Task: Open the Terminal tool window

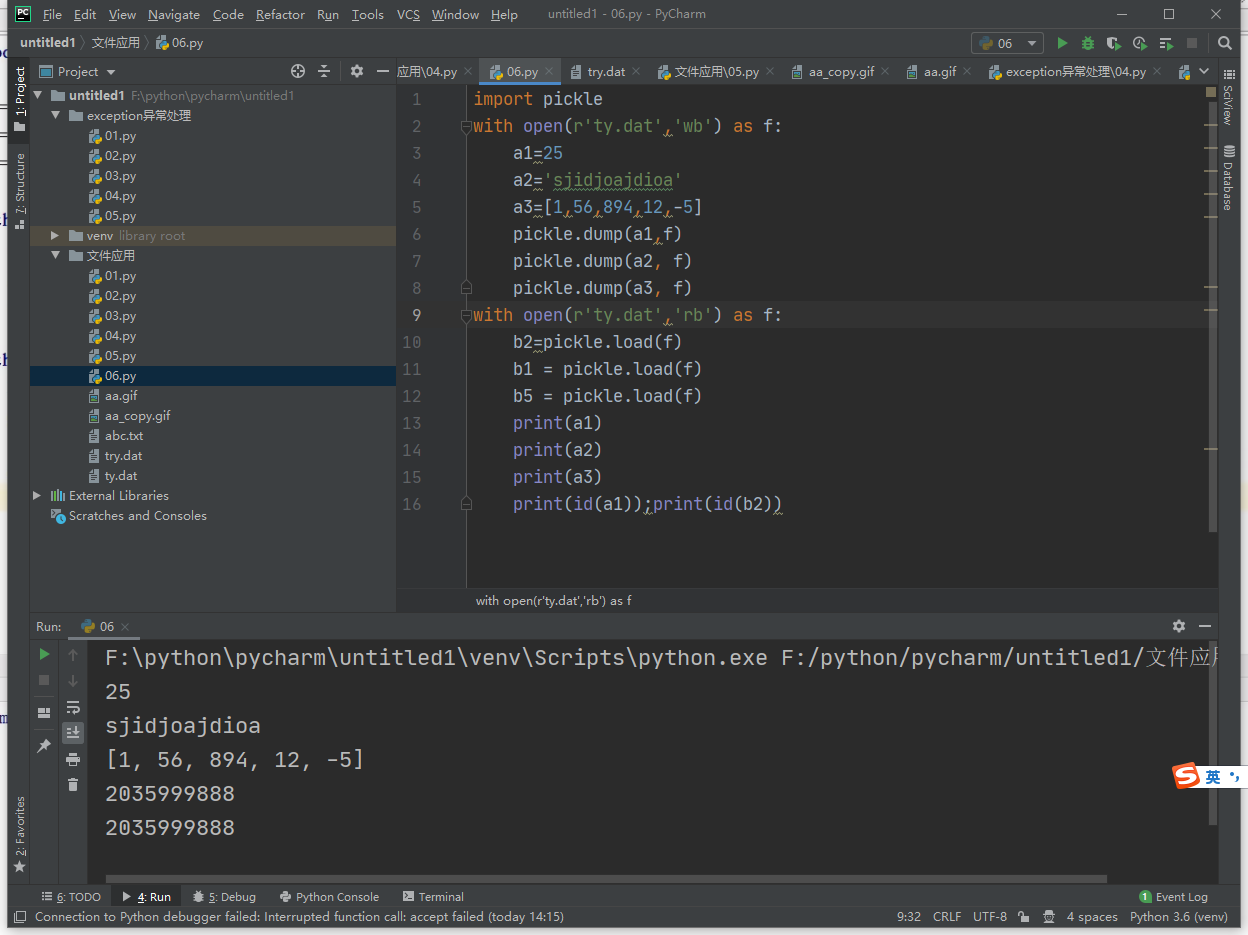Action: click(x=433, y=897)
